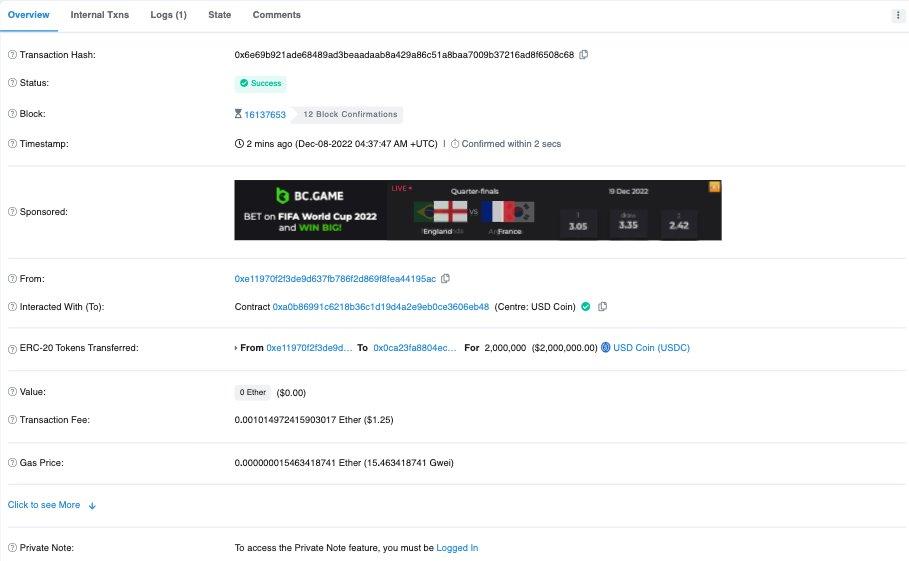909x561 pixels.
Task: Click the (Centre: USD Coin) label
Action: [x=535, y=307]
